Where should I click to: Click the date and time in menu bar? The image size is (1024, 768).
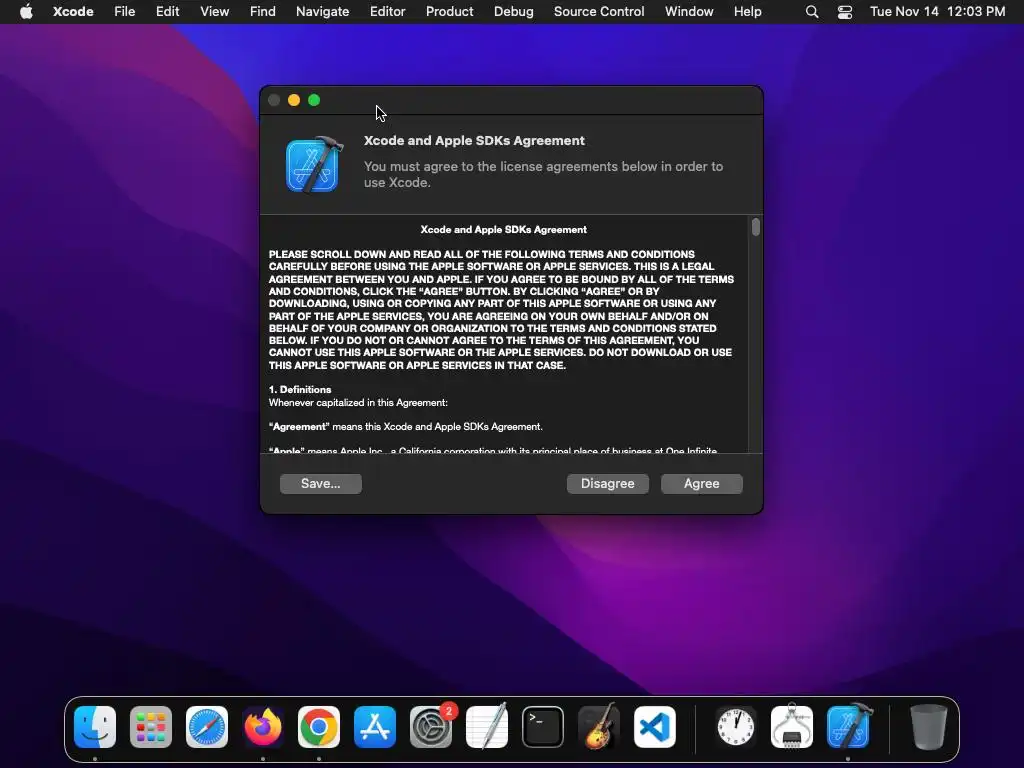point(938,12)
